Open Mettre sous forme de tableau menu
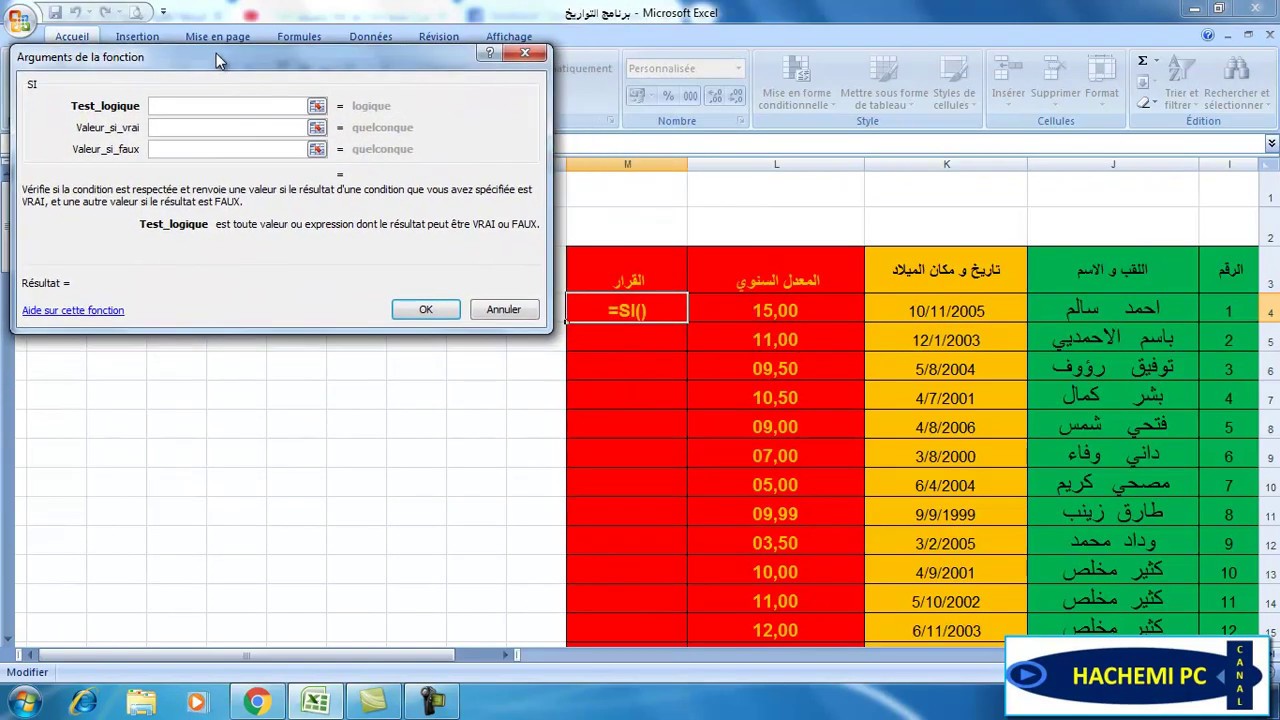Screen dimensions: 1280x720 (x=884, y=83)
